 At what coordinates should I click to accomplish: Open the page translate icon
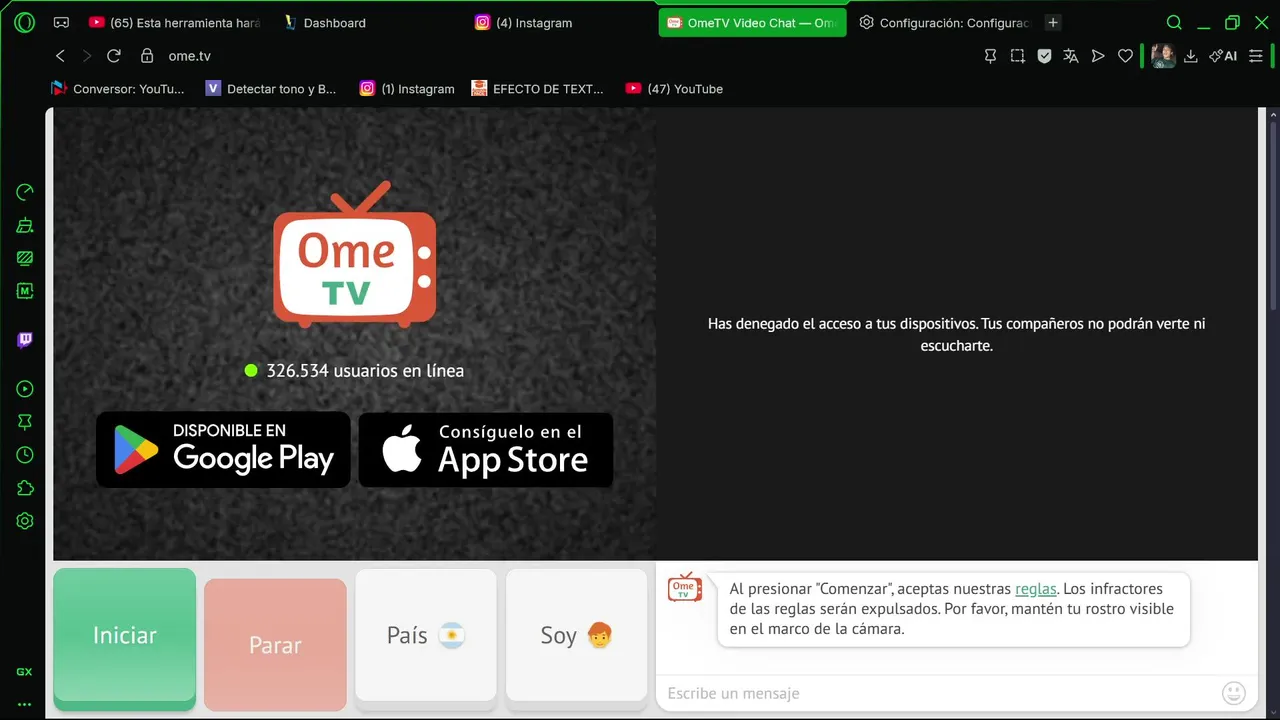(1071, 56)
